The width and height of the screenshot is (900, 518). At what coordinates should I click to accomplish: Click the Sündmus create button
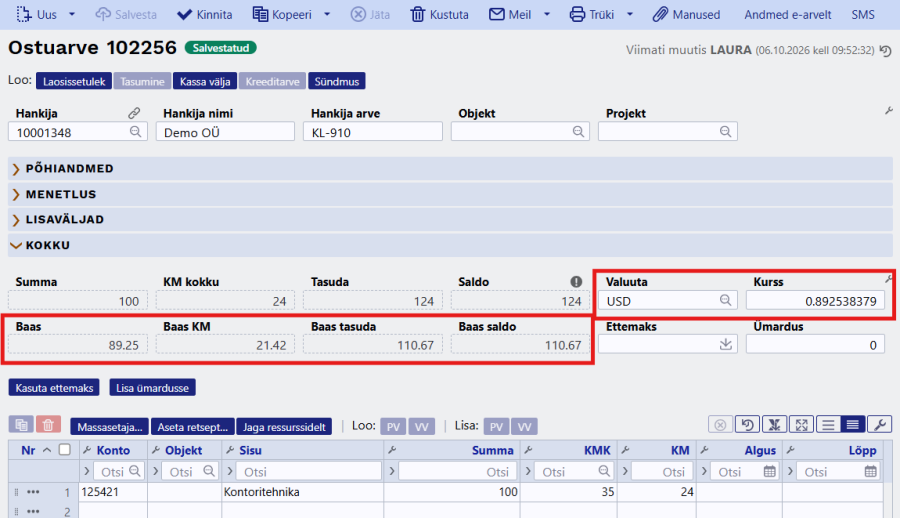click(x=336, y=82)
